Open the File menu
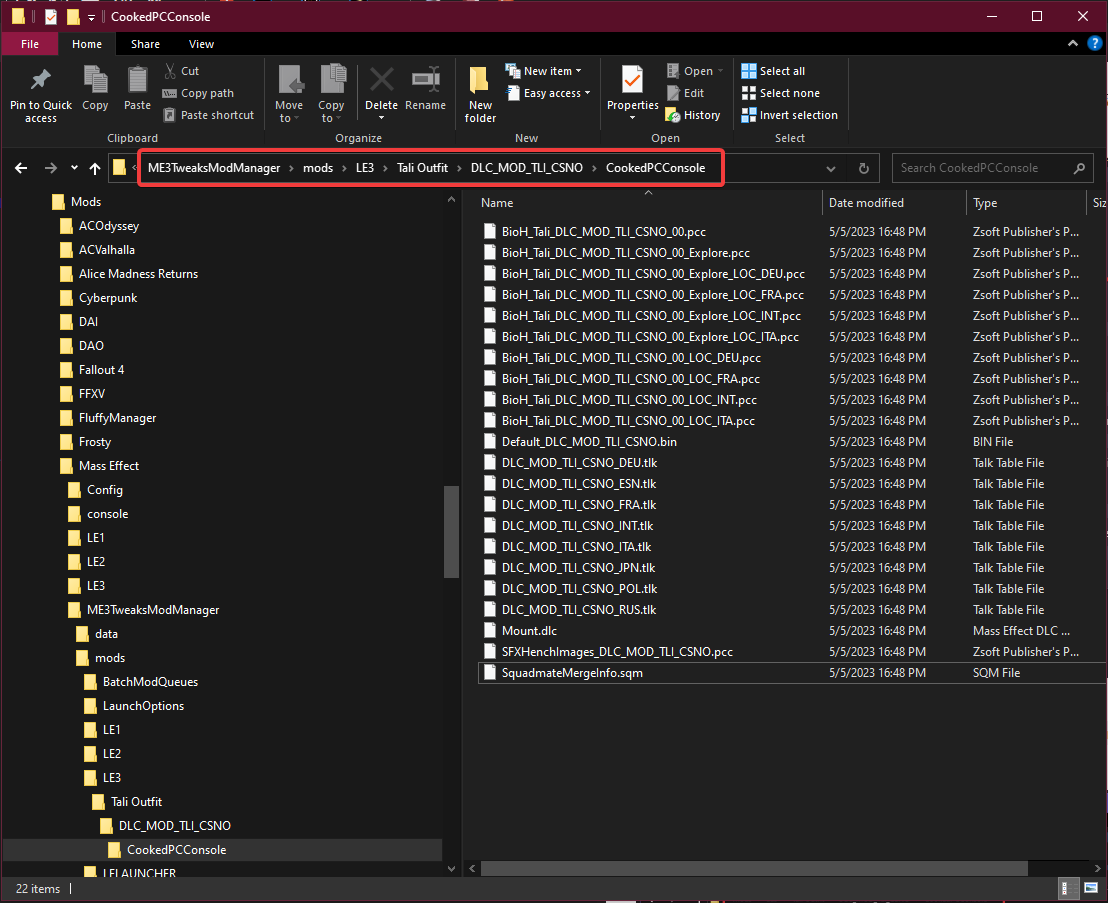1108x903 pixels. pos(30,44)
